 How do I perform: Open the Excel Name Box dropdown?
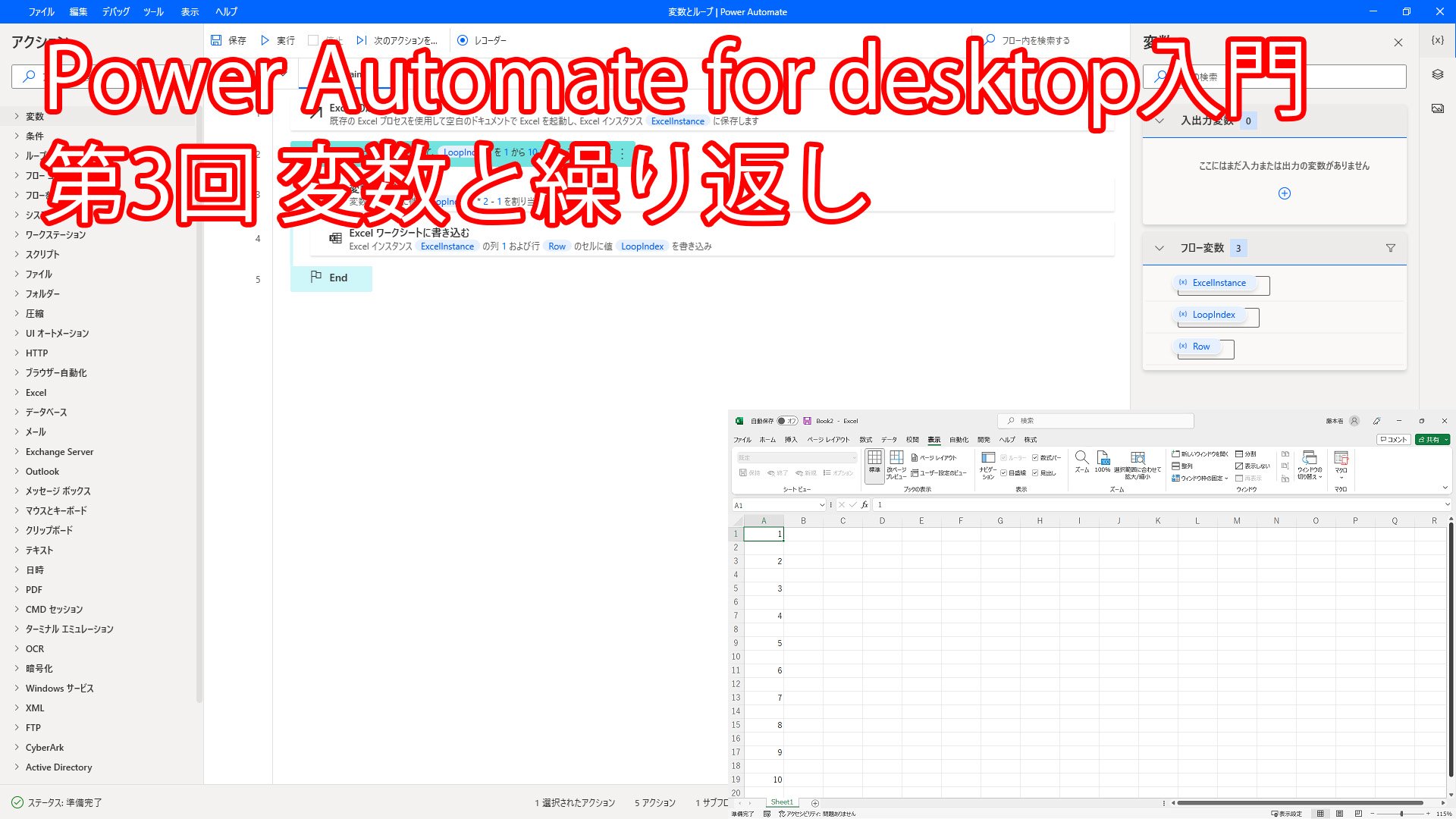pos(822,505)
